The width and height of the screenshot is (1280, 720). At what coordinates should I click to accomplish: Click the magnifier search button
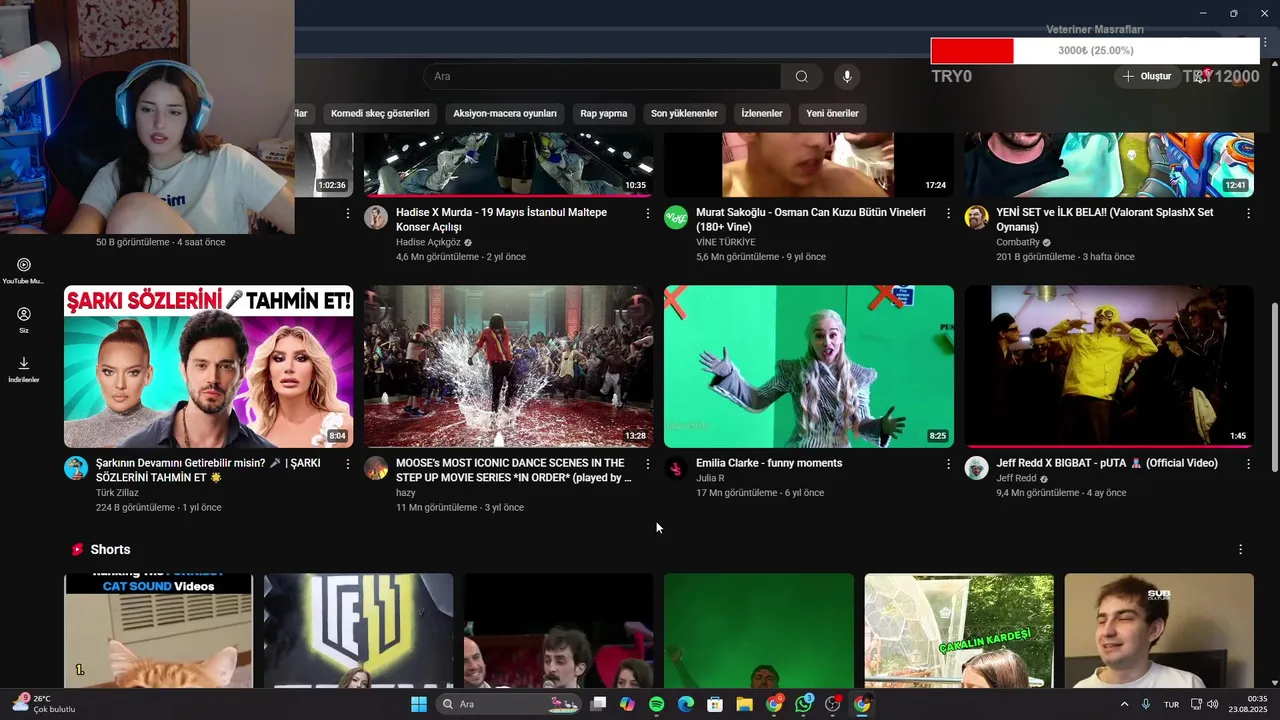pos(802,76)
